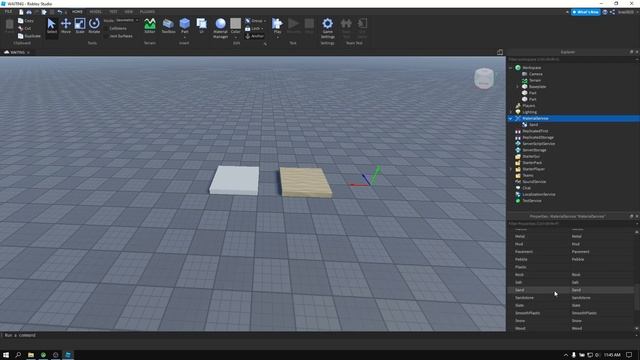This screenshot has height=360, width=640.
Task: Open the Play mode dropdown arrow
Action: click(277, 38)
